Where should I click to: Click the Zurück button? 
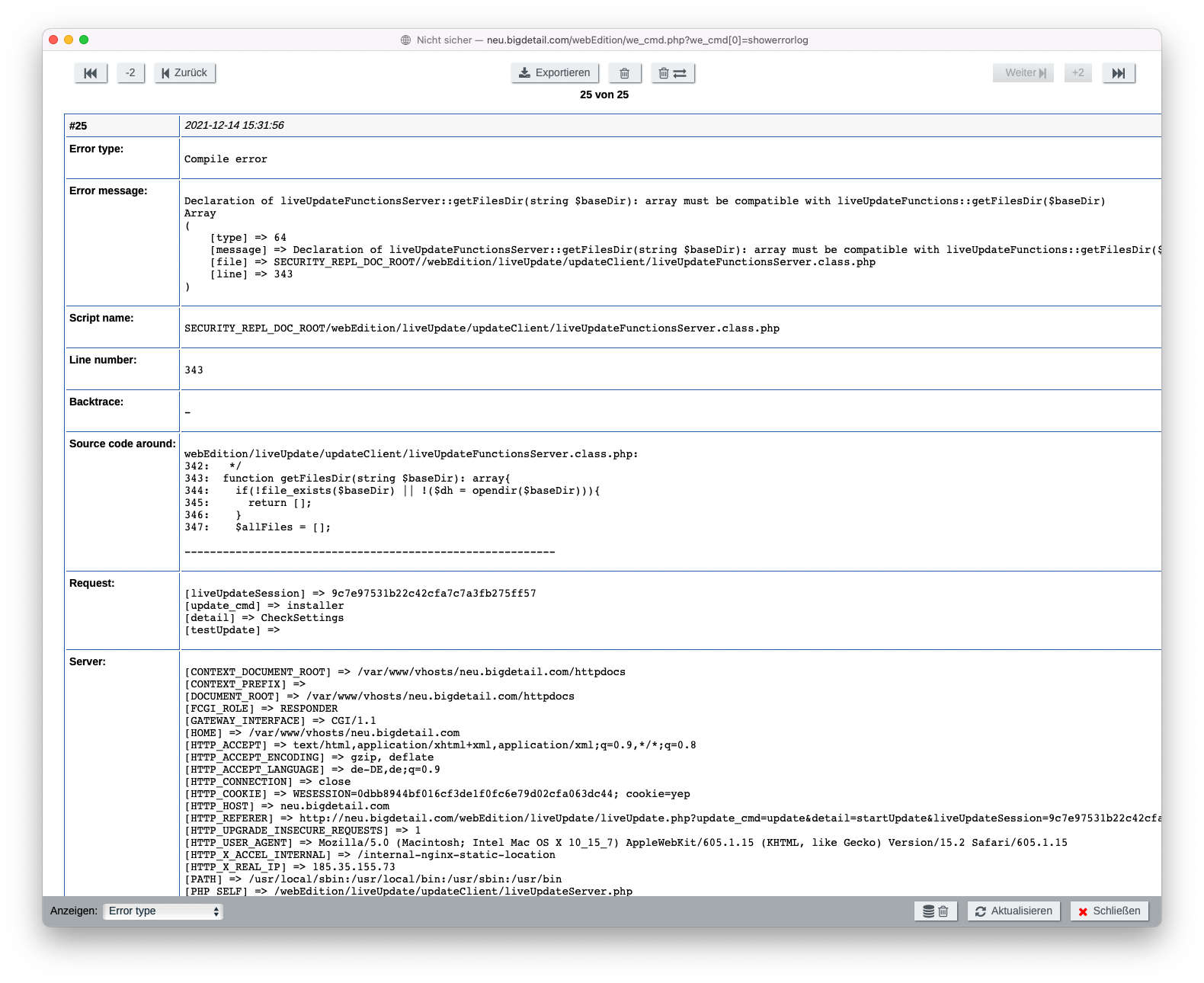click(185, 73)
